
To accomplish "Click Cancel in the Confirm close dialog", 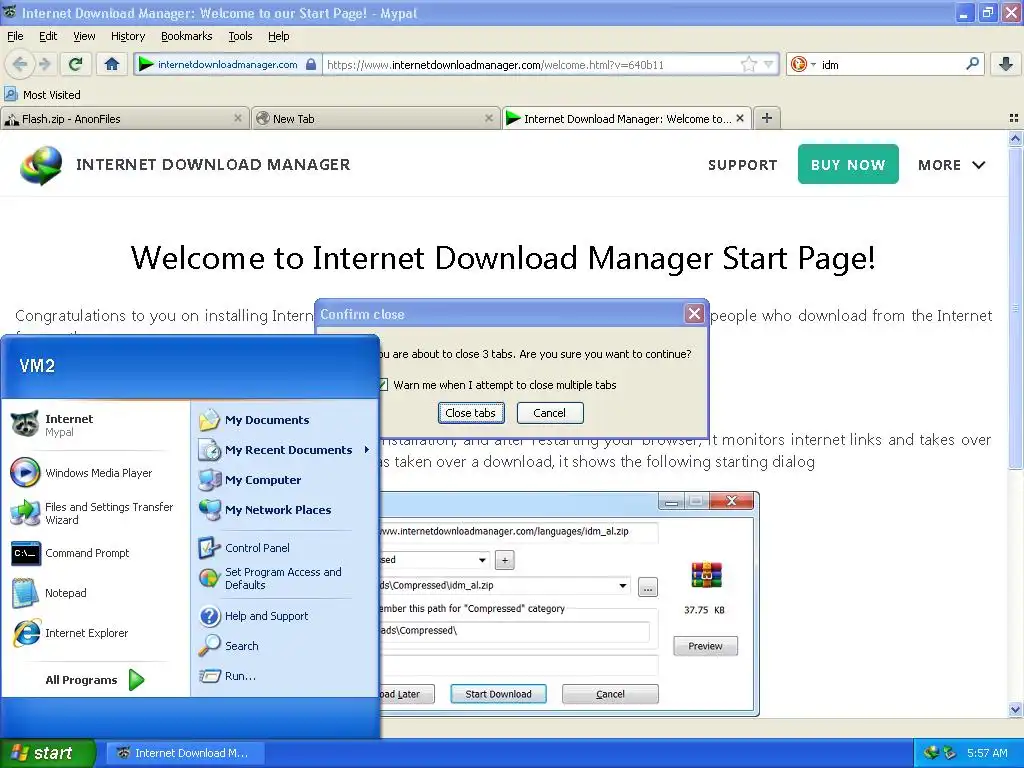I will coord(549,413).
